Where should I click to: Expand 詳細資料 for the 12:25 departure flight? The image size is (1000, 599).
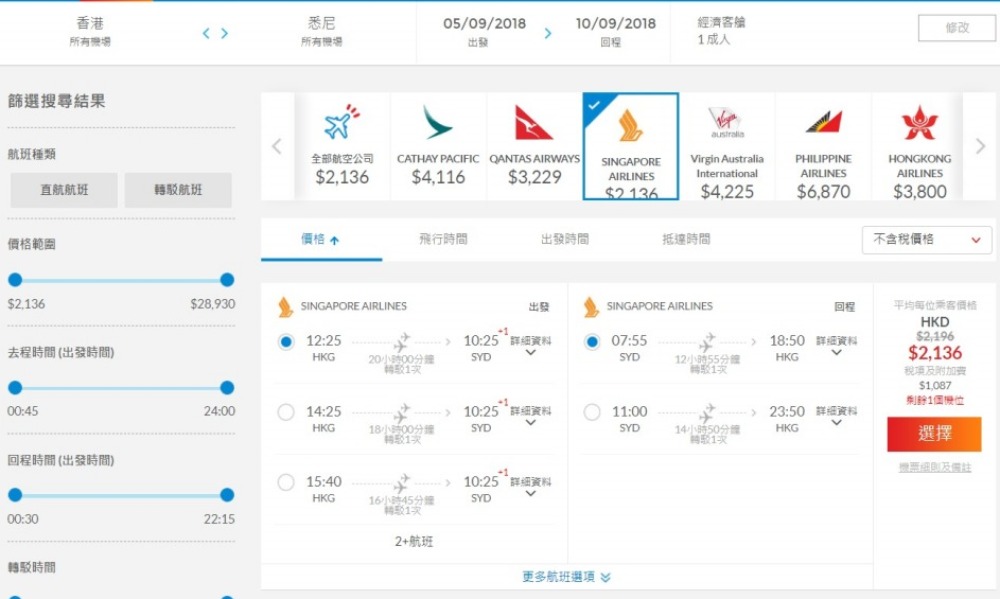click(530, 346)
